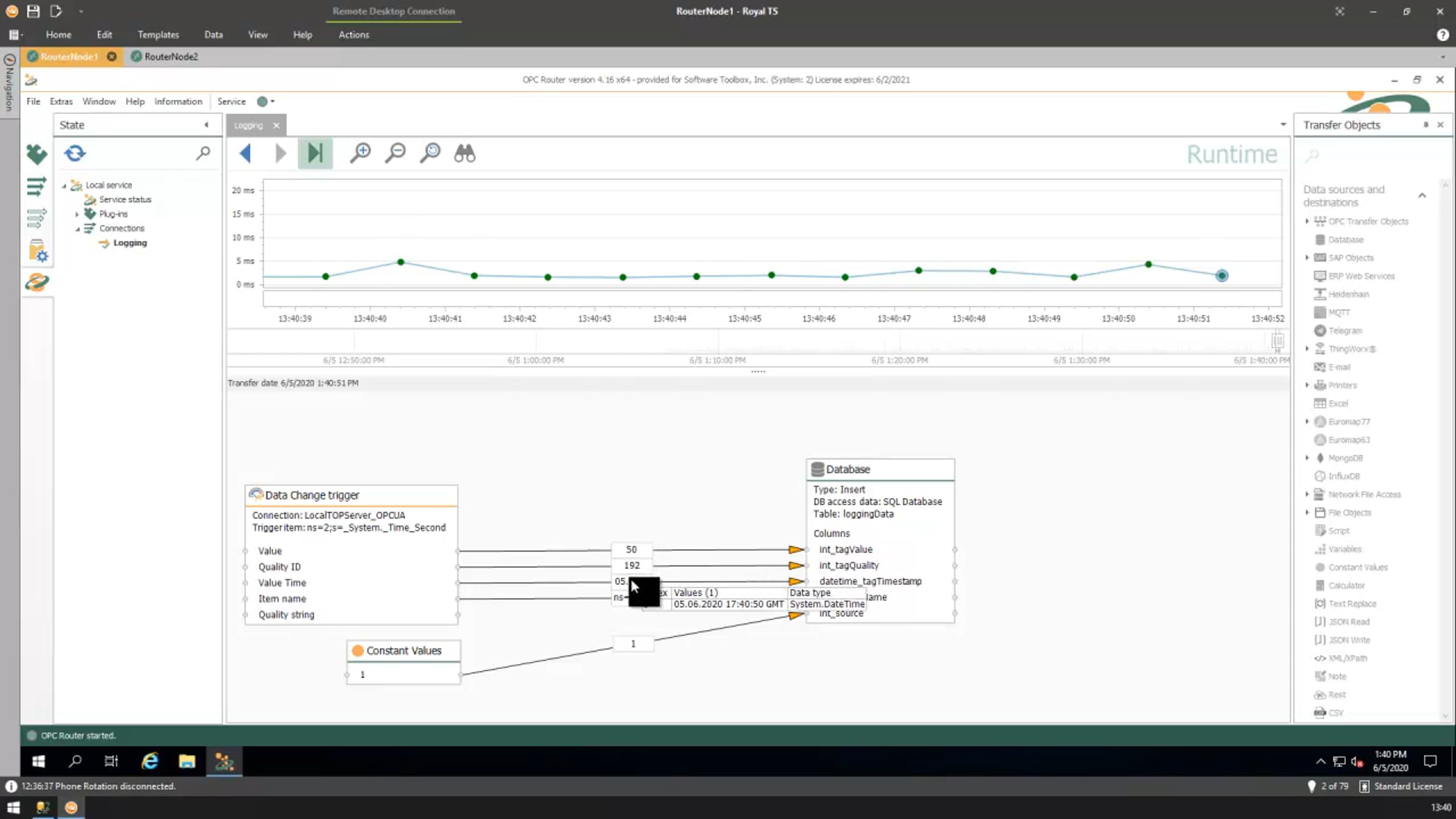Switch to RouterNode2 tab
1456x819 pixels.
tap(170, 56)
